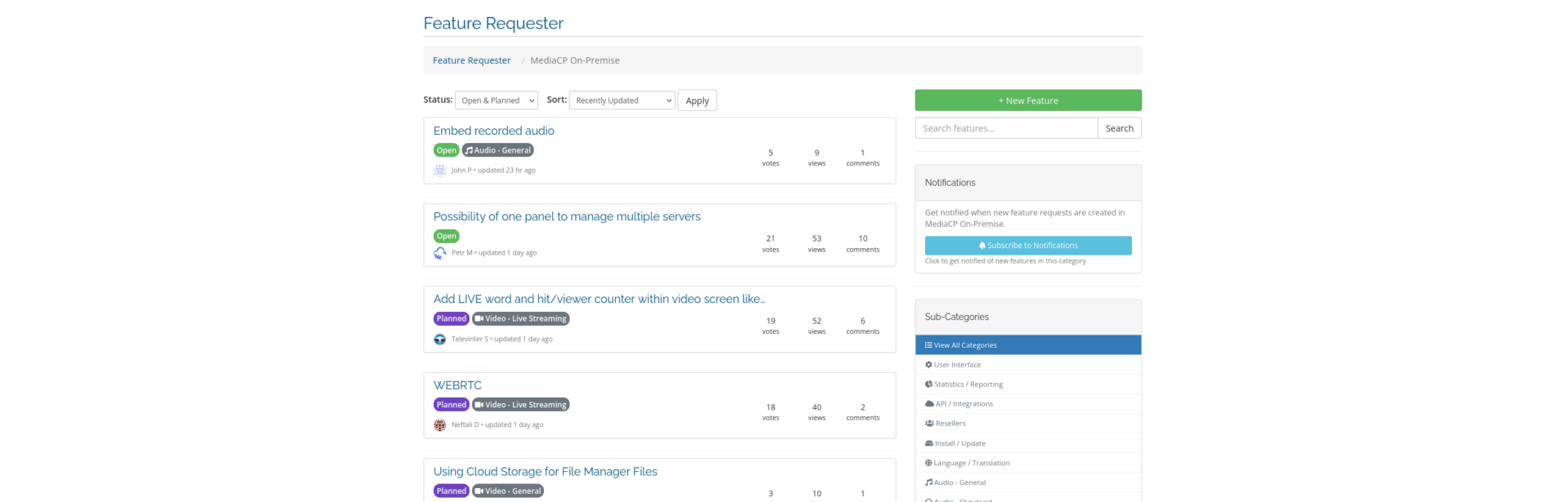Click WEBRTC's Video - Live Streaming tag

pos(520,405)
